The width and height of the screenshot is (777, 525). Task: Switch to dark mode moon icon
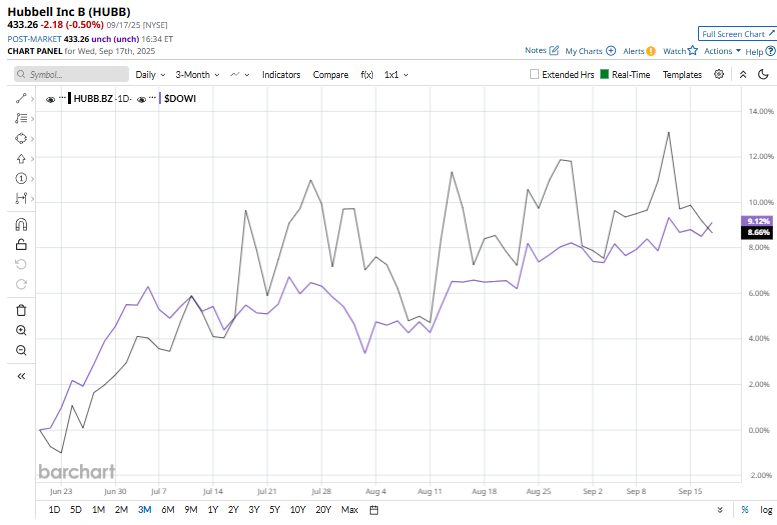click(763, 74)
